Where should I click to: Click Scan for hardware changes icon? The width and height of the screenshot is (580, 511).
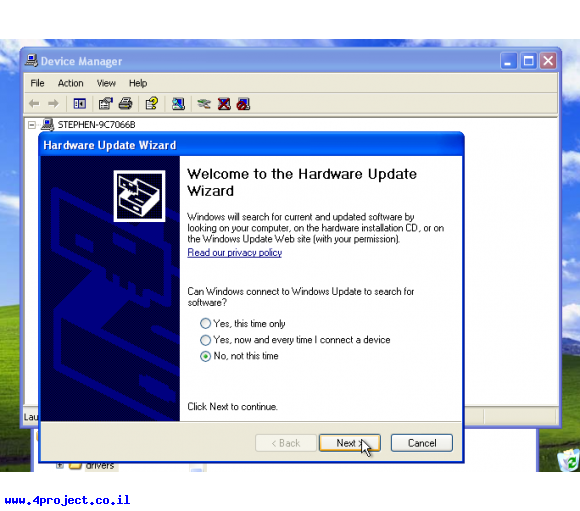178,104
